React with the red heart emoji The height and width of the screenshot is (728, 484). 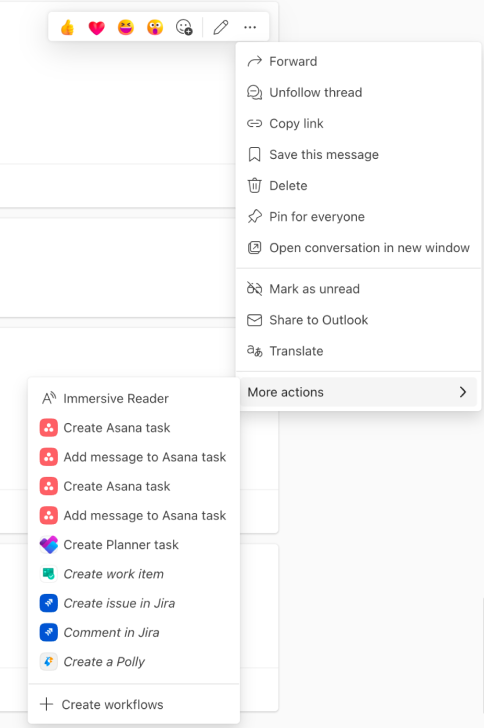97,28
